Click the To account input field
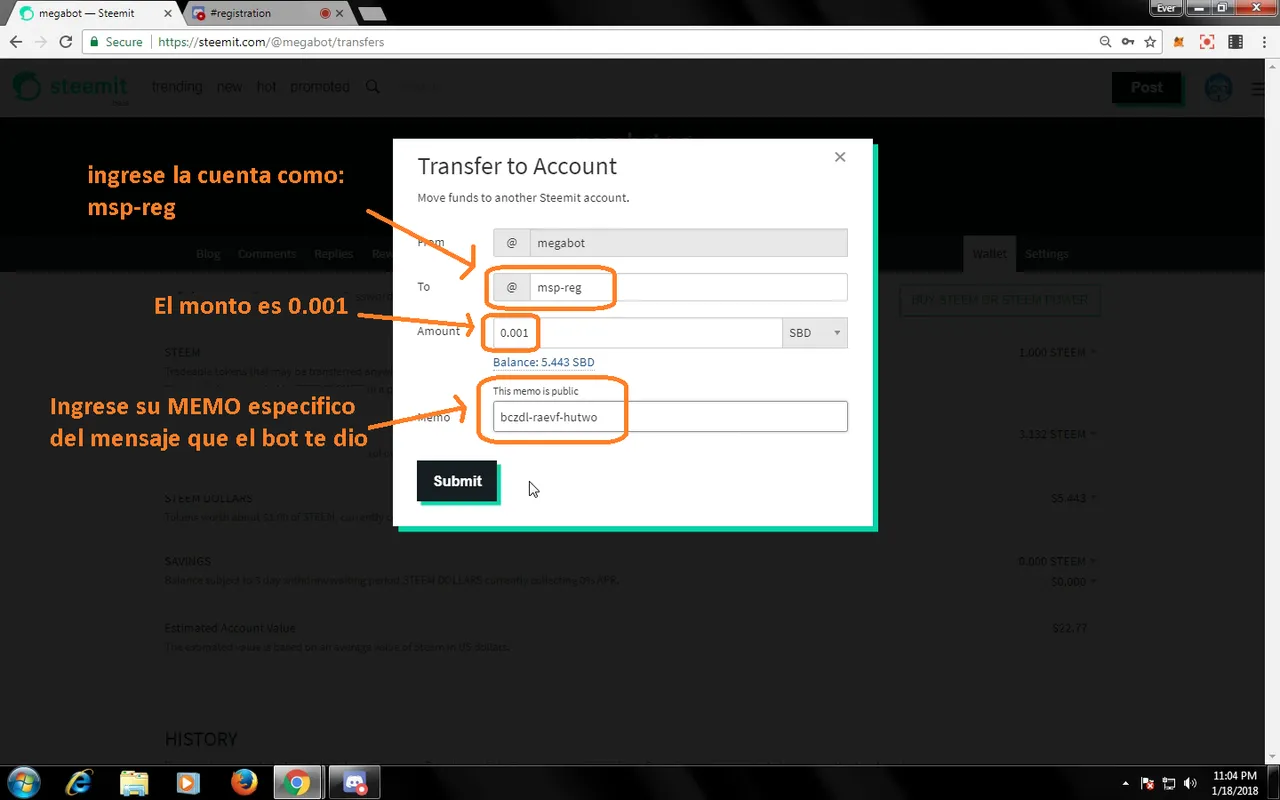 point(688,287)
